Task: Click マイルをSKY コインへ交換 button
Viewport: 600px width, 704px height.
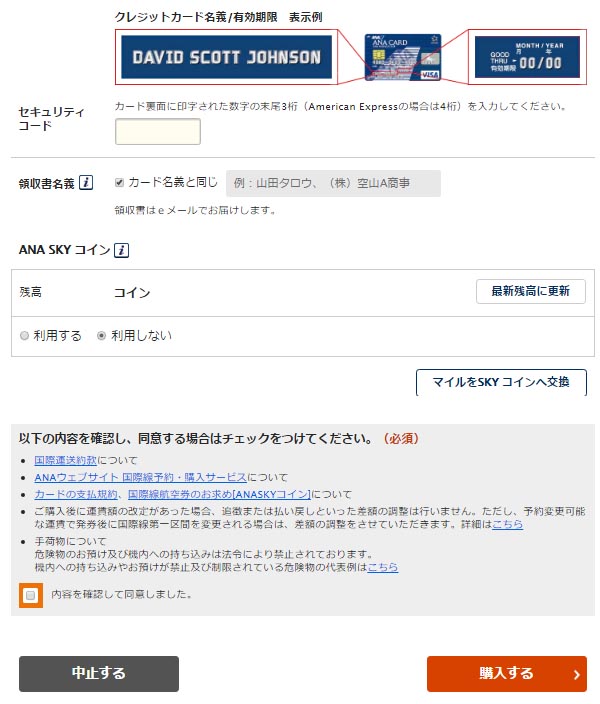Action: (x=501, y=382)
